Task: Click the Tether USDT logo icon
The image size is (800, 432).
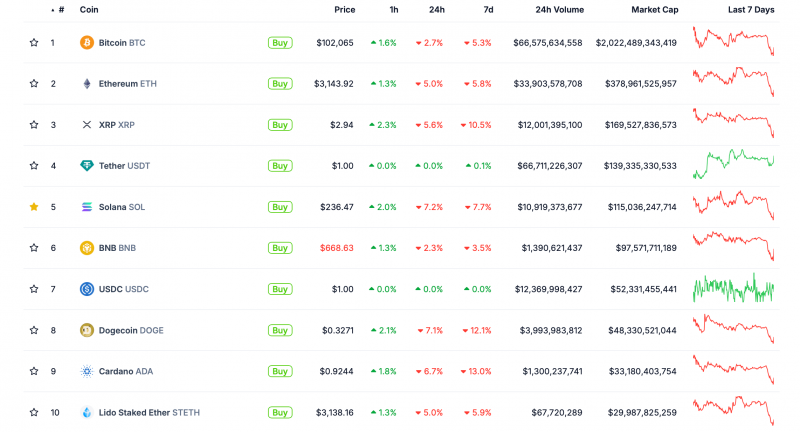Action: (x=87, y=166)
